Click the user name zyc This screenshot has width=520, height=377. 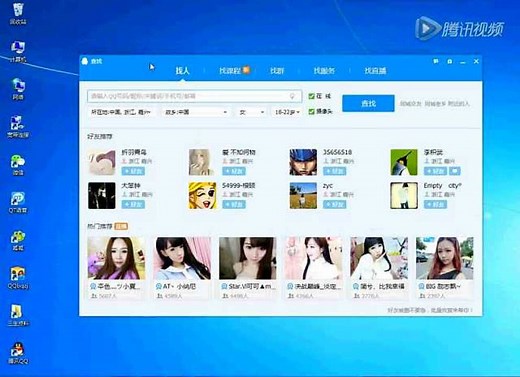[328, 185]
